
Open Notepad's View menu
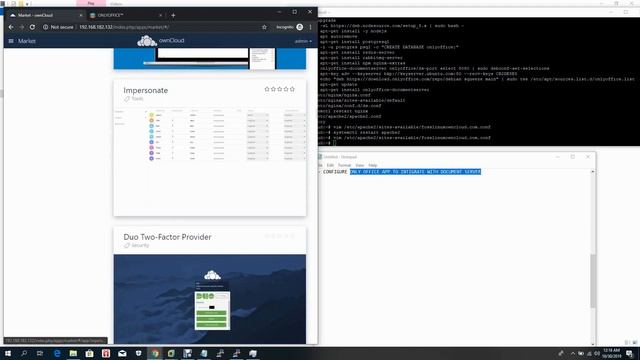tap(359, 165)
